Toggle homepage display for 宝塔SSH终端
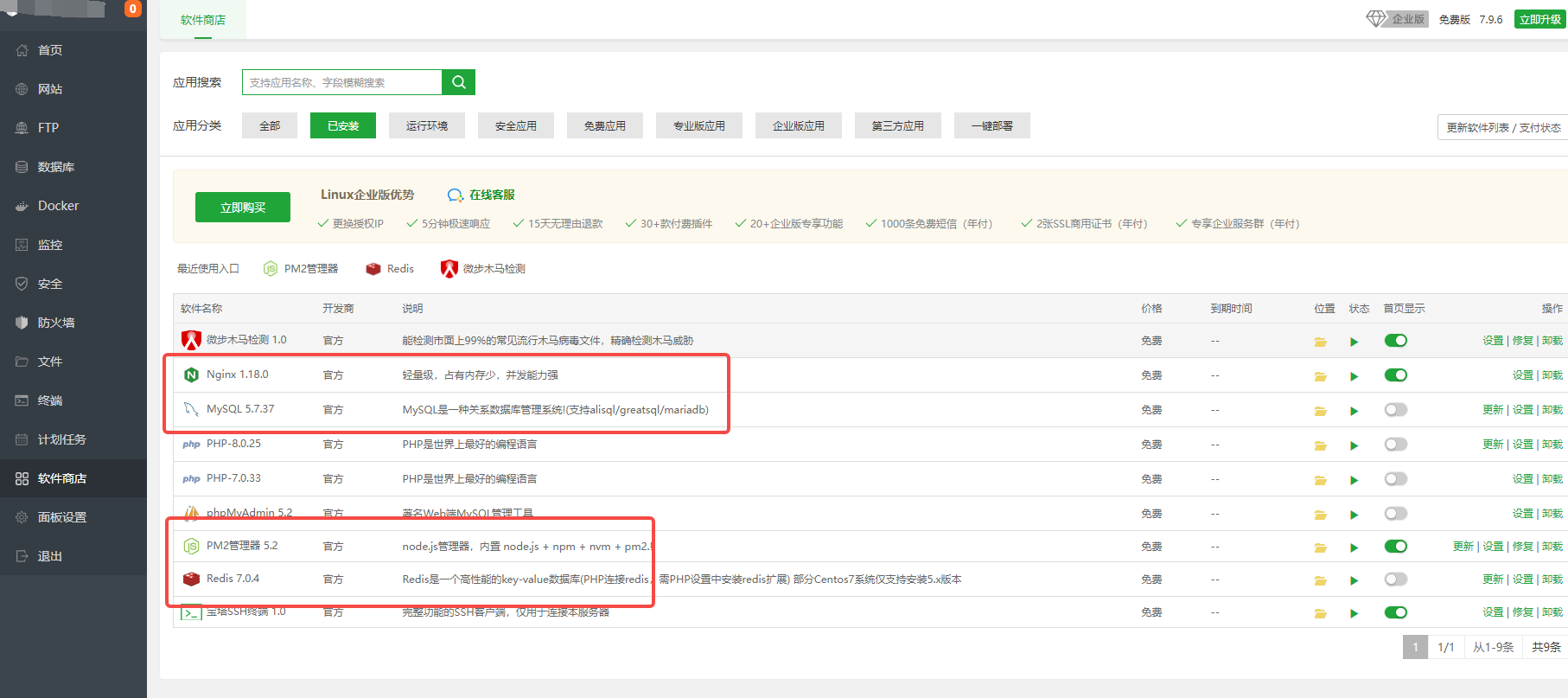The image size is (1568, 698). [1396, 612]
